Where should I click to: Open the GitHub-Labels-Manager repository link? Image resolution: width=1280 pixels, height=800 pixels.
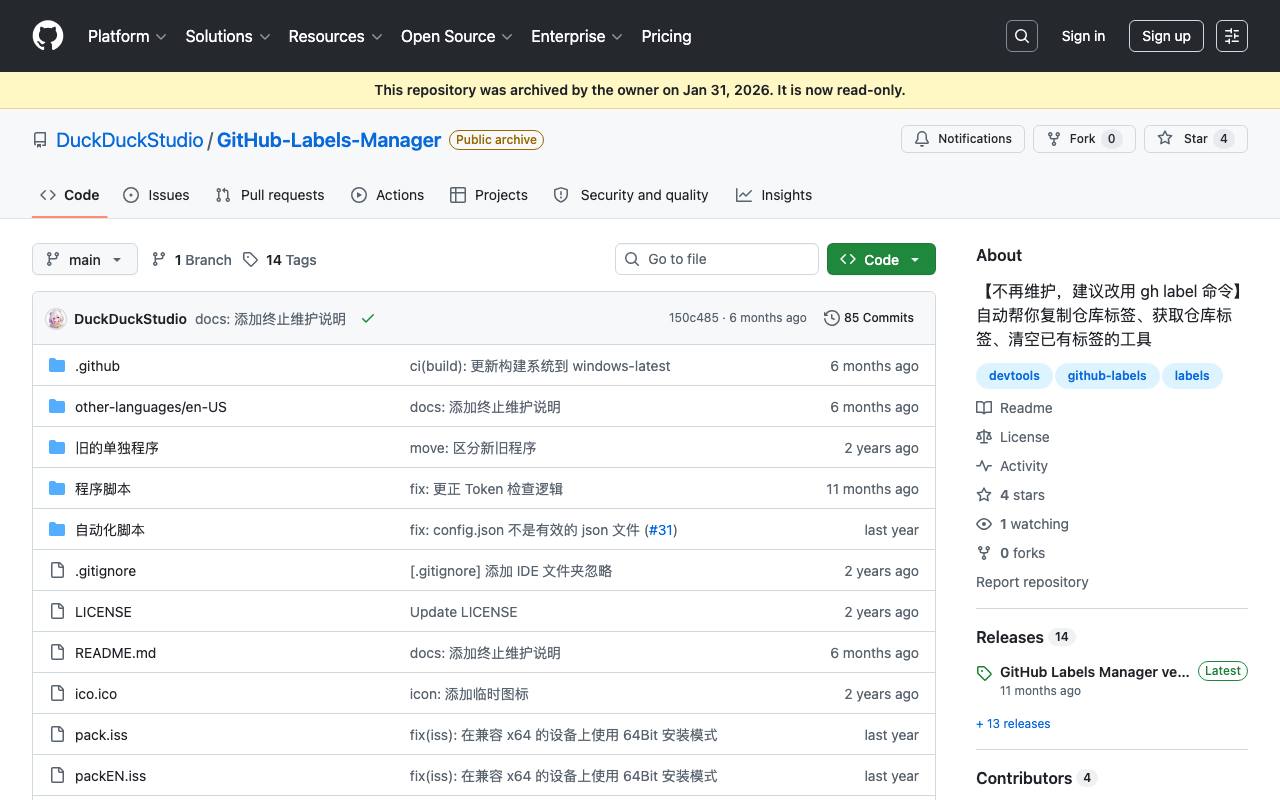click(329, 140)
